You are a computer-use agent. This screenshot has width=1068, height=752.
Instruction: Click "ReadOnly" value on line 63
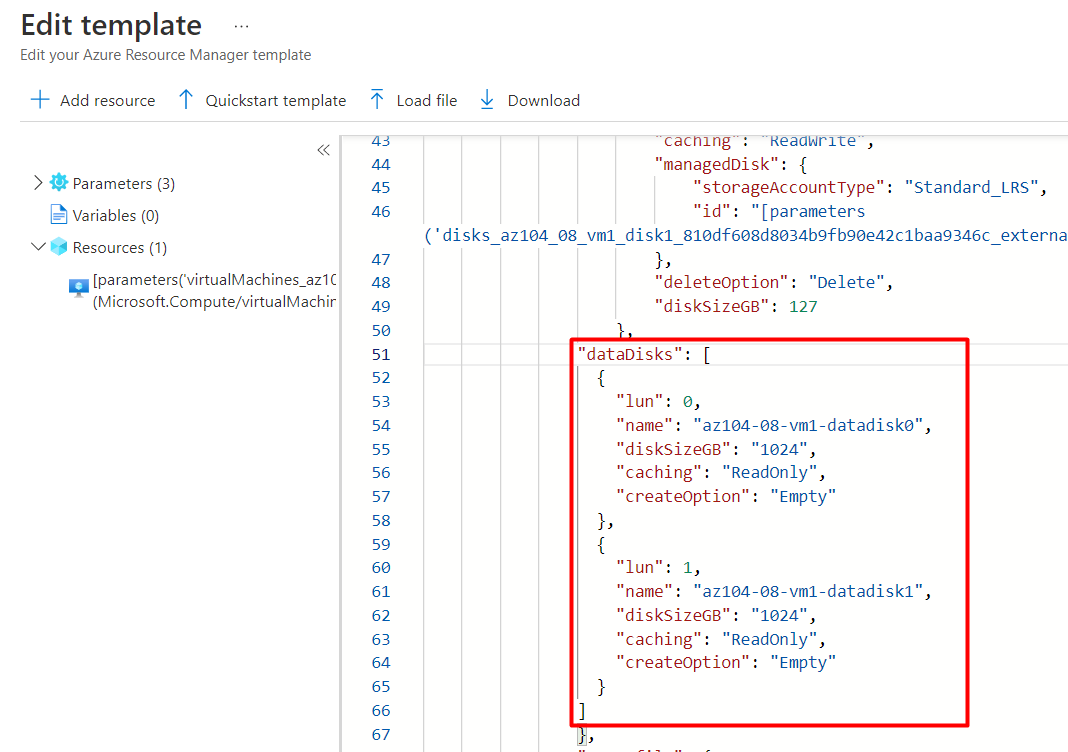point(770,640)
